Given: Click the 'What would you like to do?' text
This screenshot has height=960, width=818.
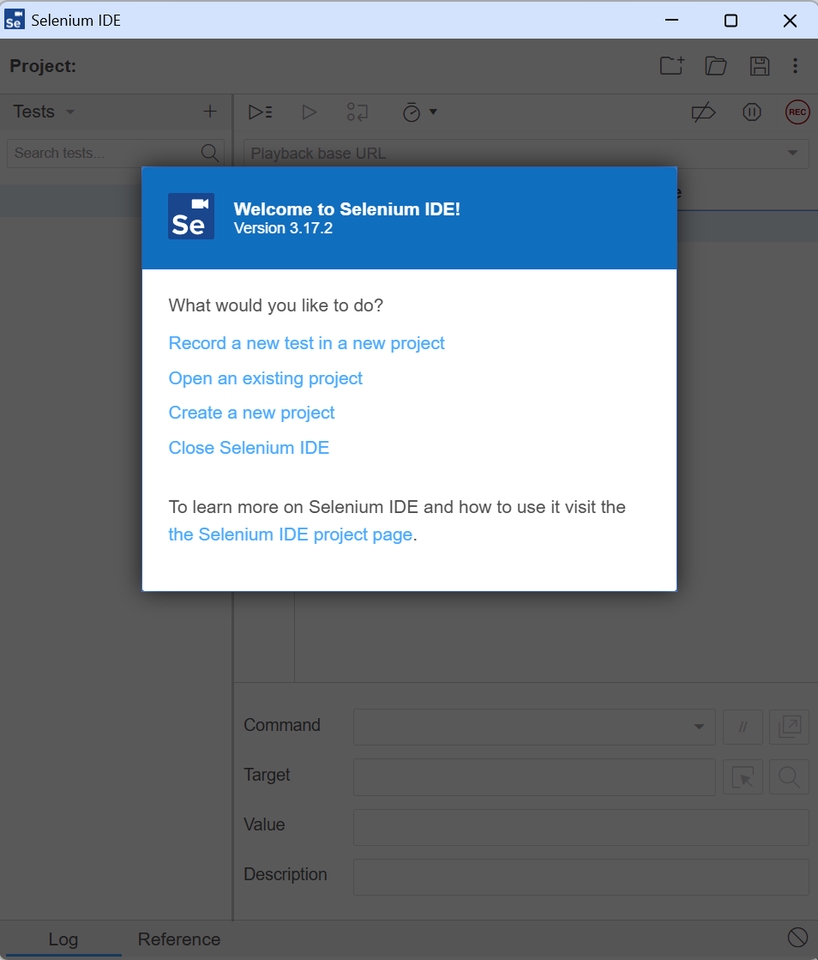Looking at the screenshot, I should point(276,305).
